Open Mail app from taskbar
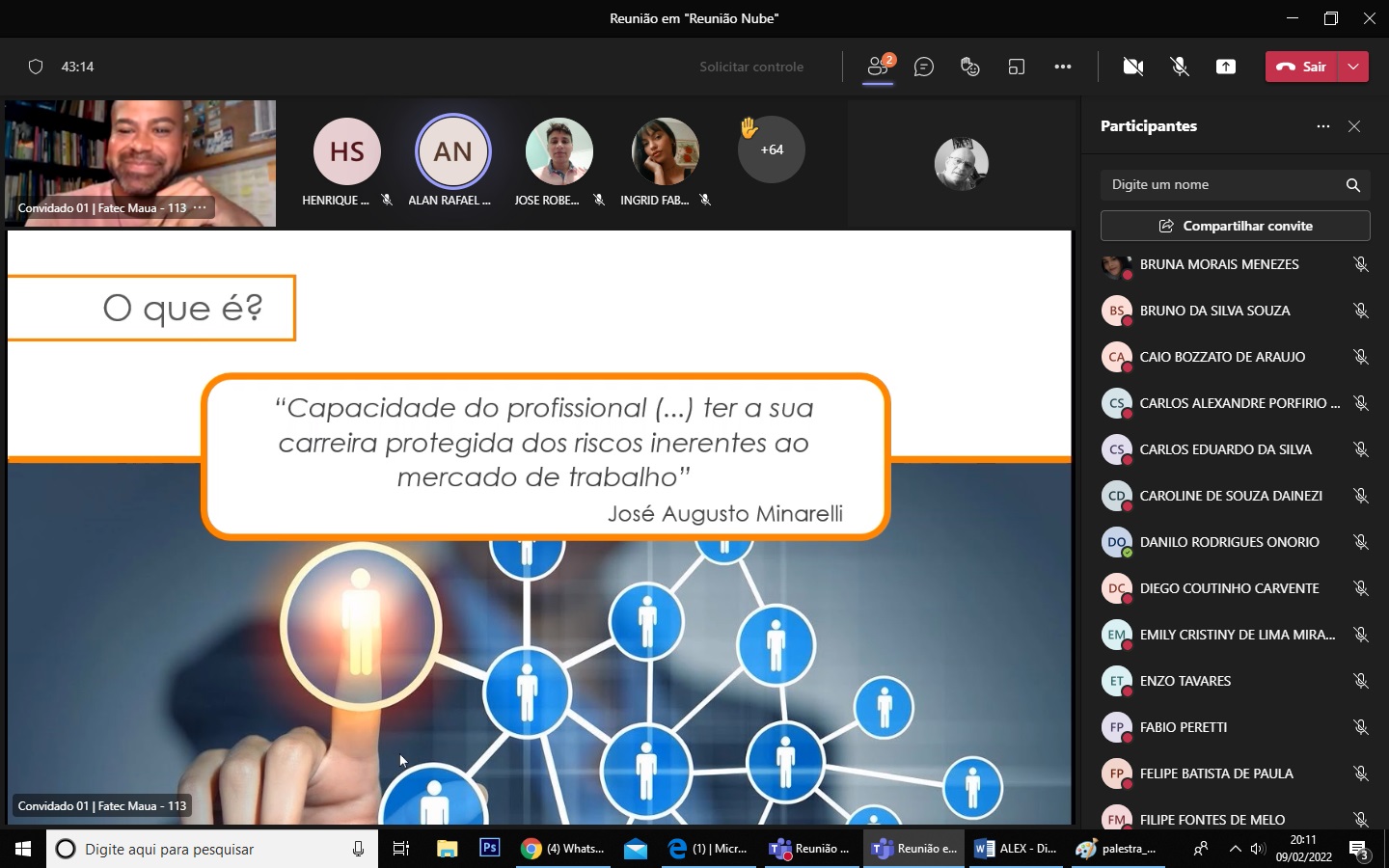 pos(635,849)
